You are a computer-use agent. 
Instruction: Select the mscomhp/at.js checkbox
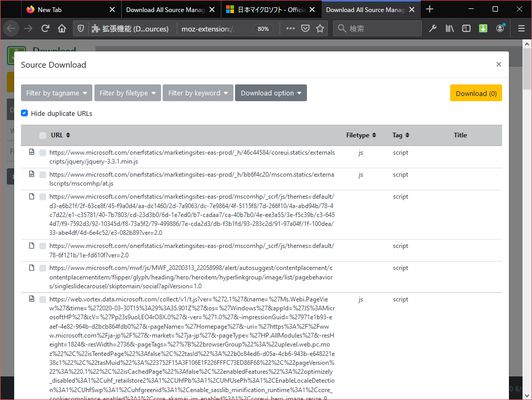coord(43,175)
